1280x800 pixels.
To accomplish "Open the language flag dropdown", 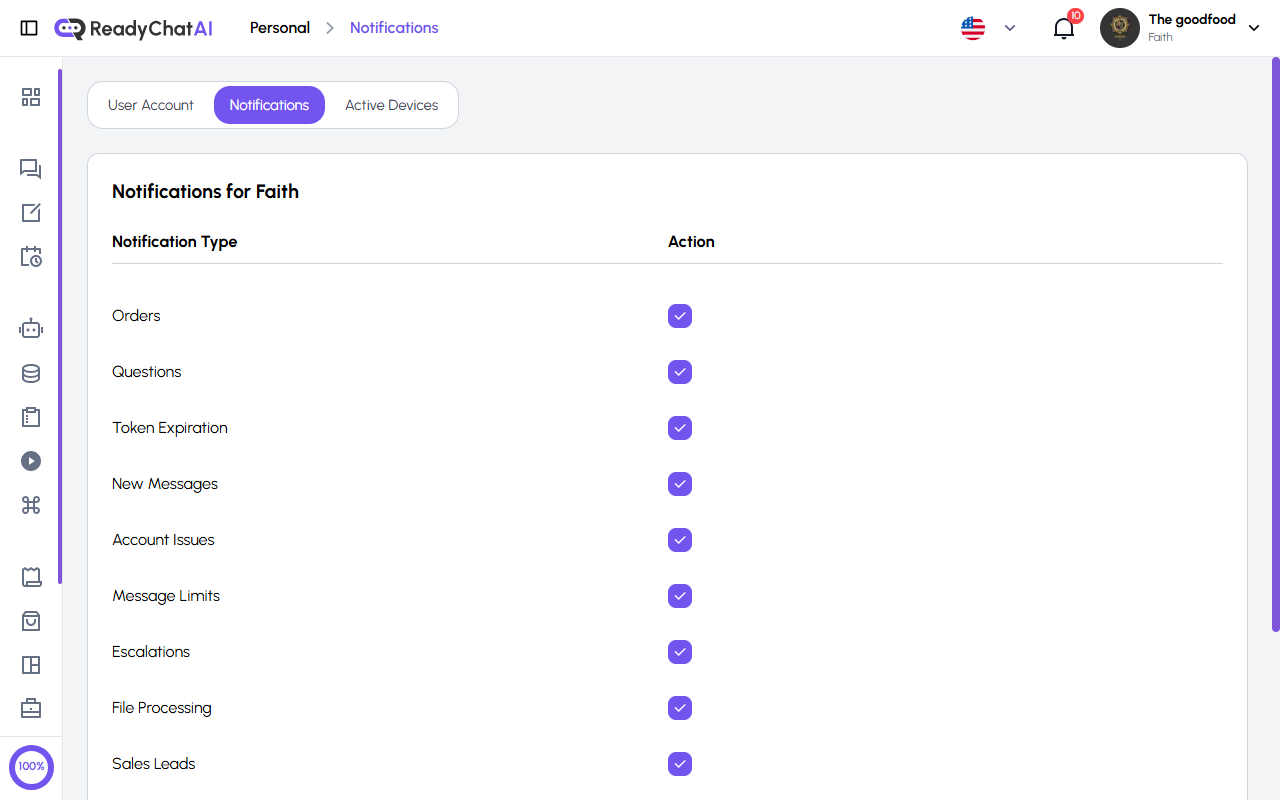I will pyautogui.click(x=988, y=28).
